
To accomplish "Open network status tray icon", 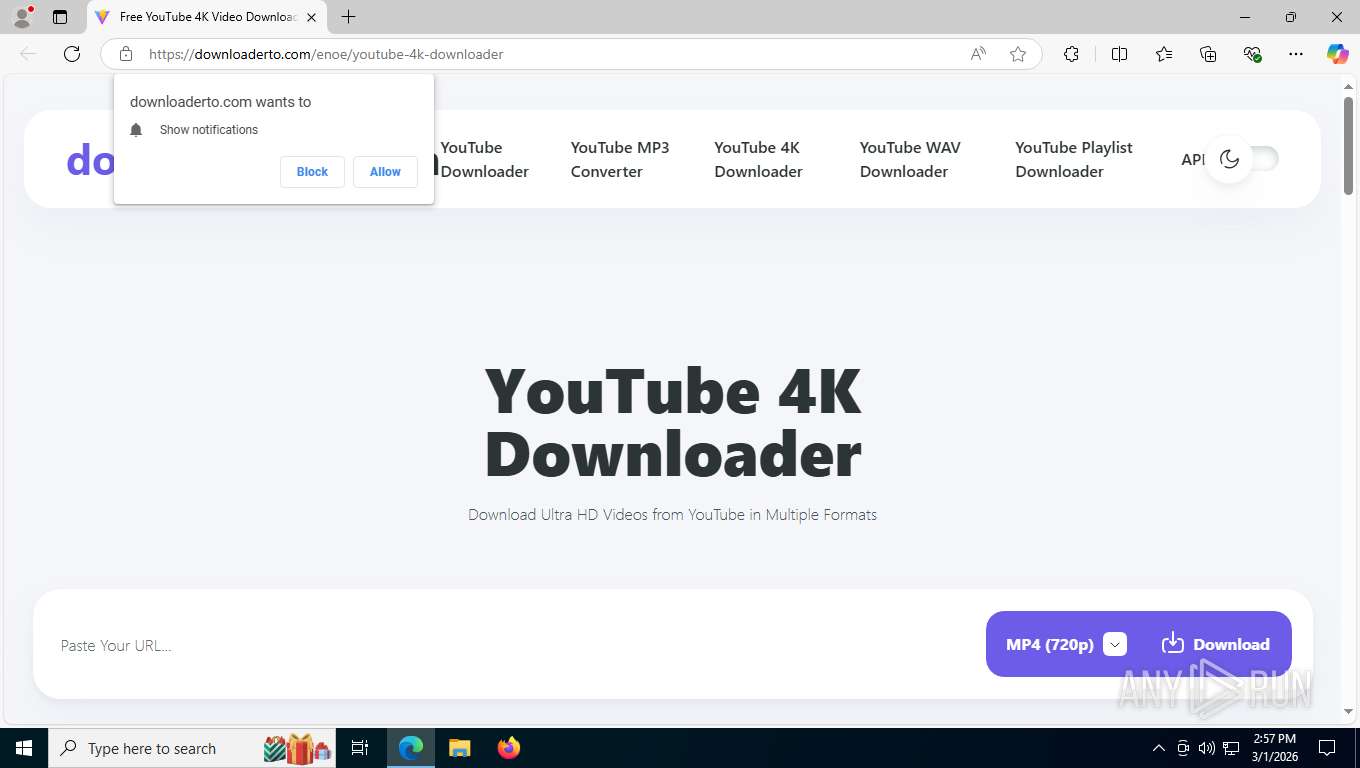I will [1232, 748].
